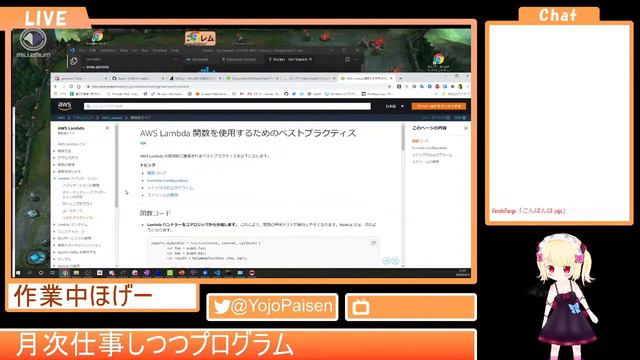
Task: Open the Windows Start menu
Action: [18, 273]
